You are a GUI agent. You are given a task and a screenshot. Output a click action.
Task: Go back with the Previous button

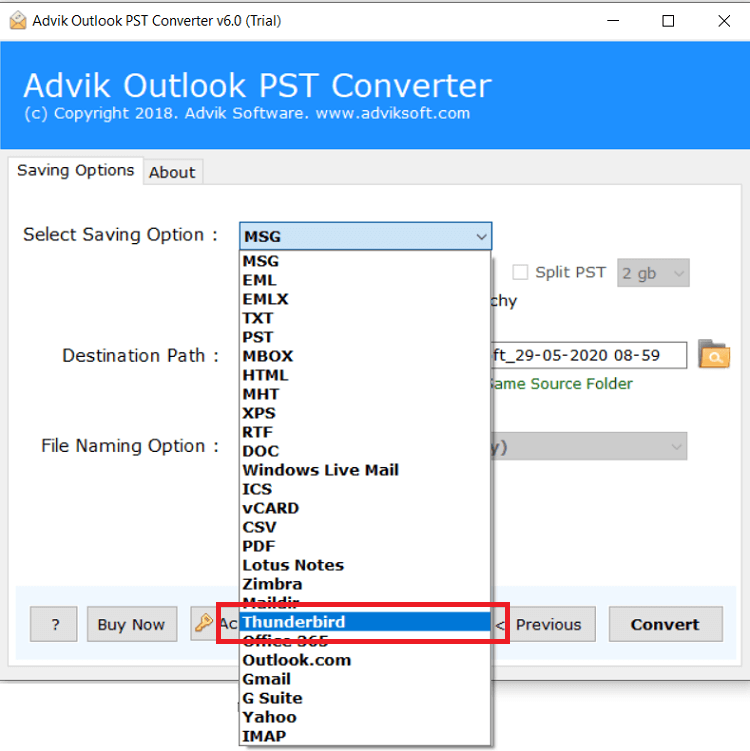pyautogui.click(x=545, y=624)
